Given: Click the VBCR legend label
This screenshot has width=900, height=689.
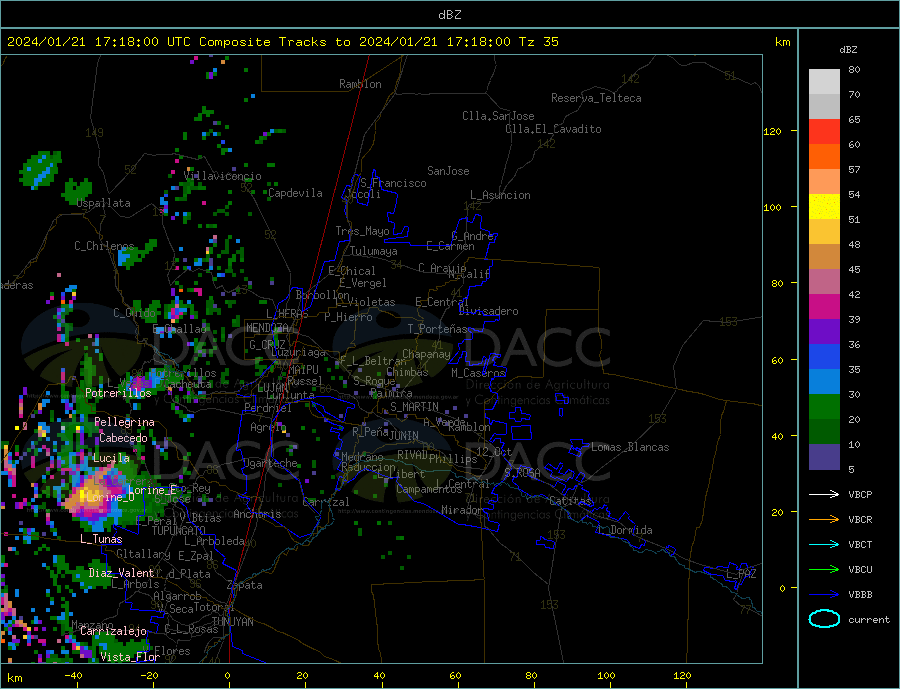Looking at the screenshot, I should (860, 520).
